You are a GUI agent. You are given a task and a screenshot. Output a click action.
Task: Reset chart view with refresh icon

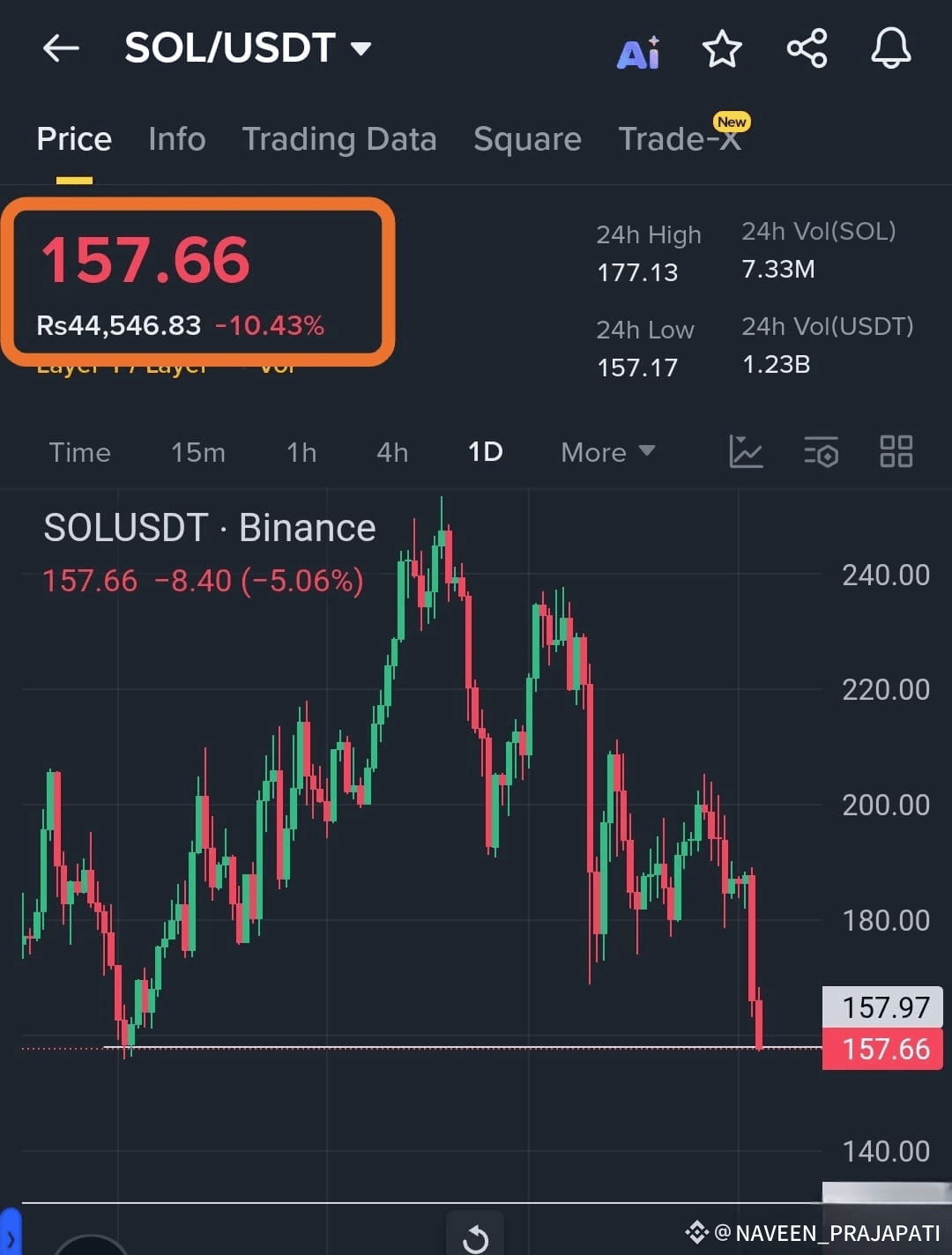point(475,1237)
